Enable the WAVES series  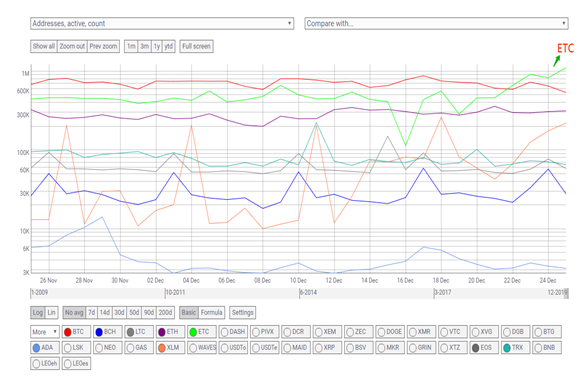pyautogui.click(x=202, y=348)
